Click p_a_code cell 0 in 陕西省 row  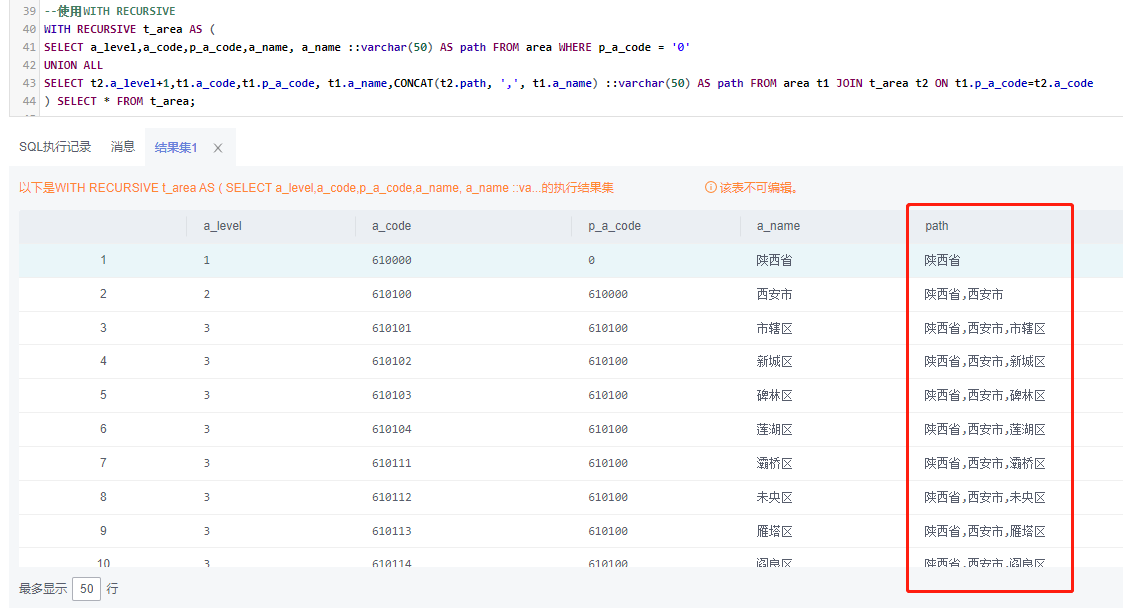click(592, 260)
